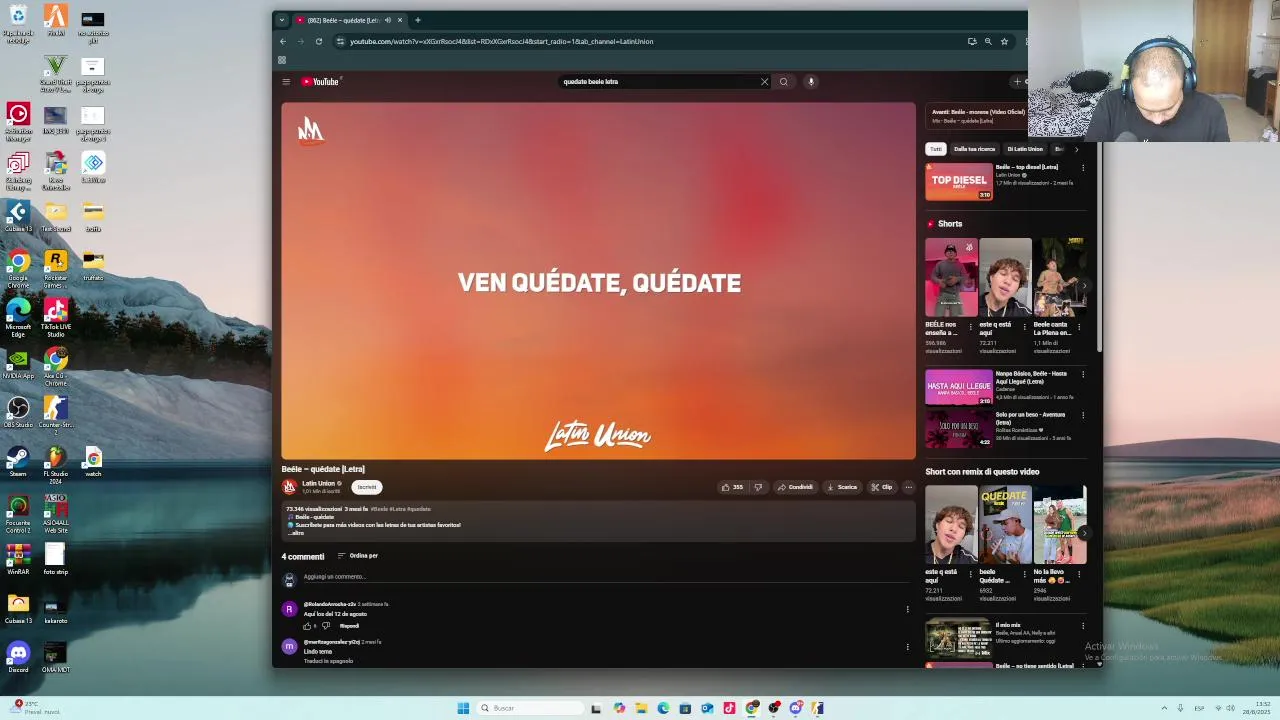Image resolution: width=1280 pixels, height=720 pixels.
Task: Reload the page in Chrome
Action: [319, 41]
